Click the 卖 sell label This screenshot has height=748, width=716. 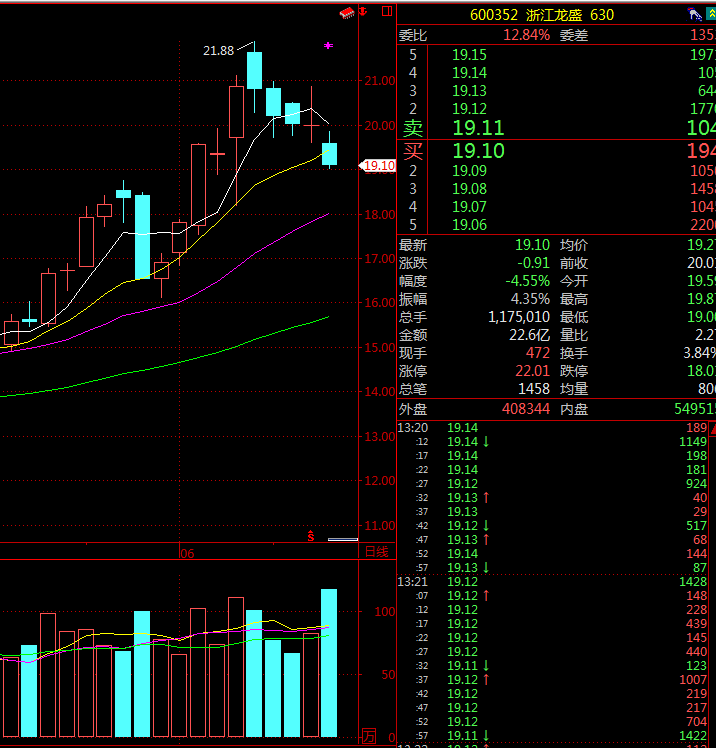click(x=413, y=128)
